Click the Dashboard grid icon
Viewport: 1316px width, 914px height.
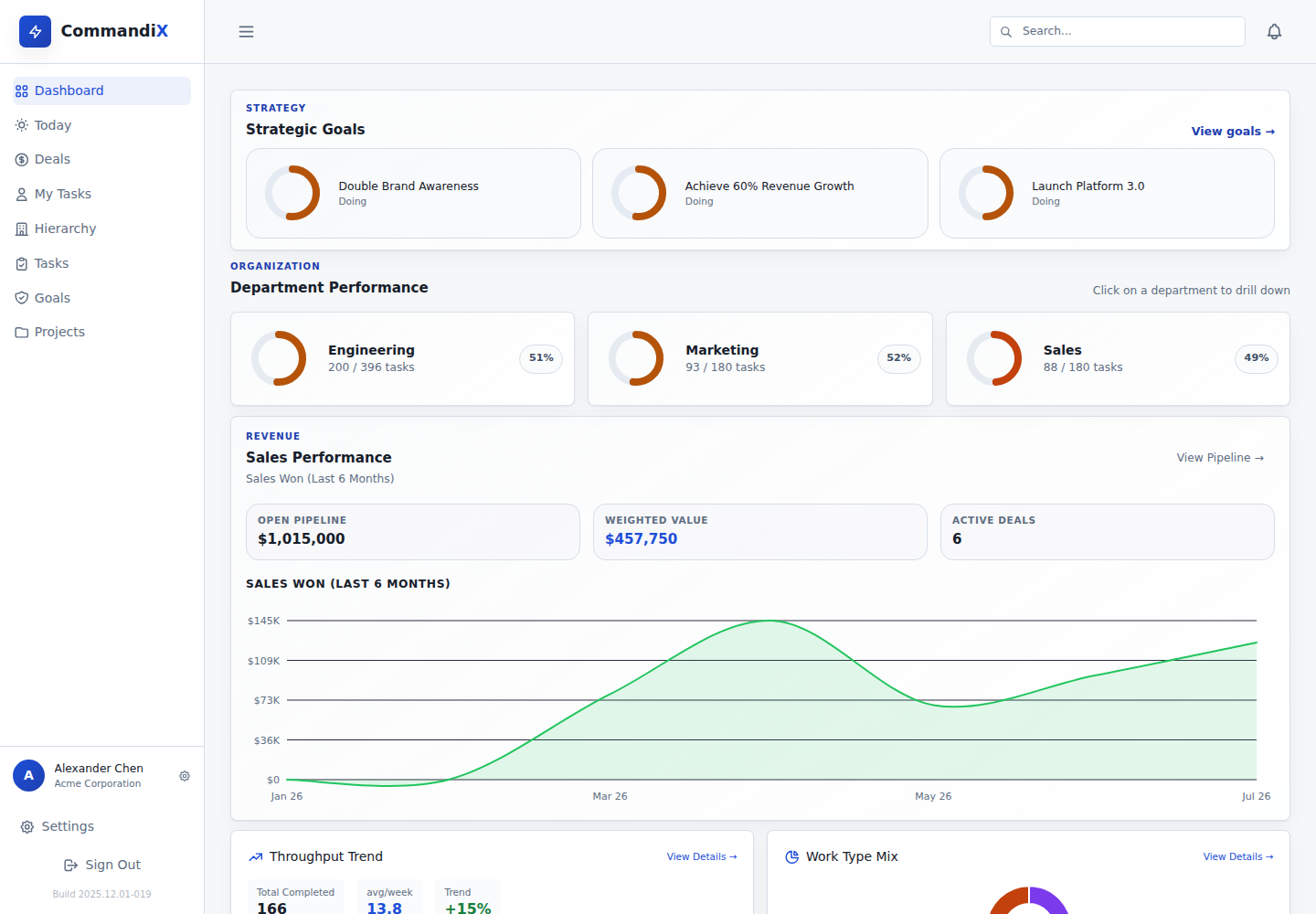[x=22, y=91]
